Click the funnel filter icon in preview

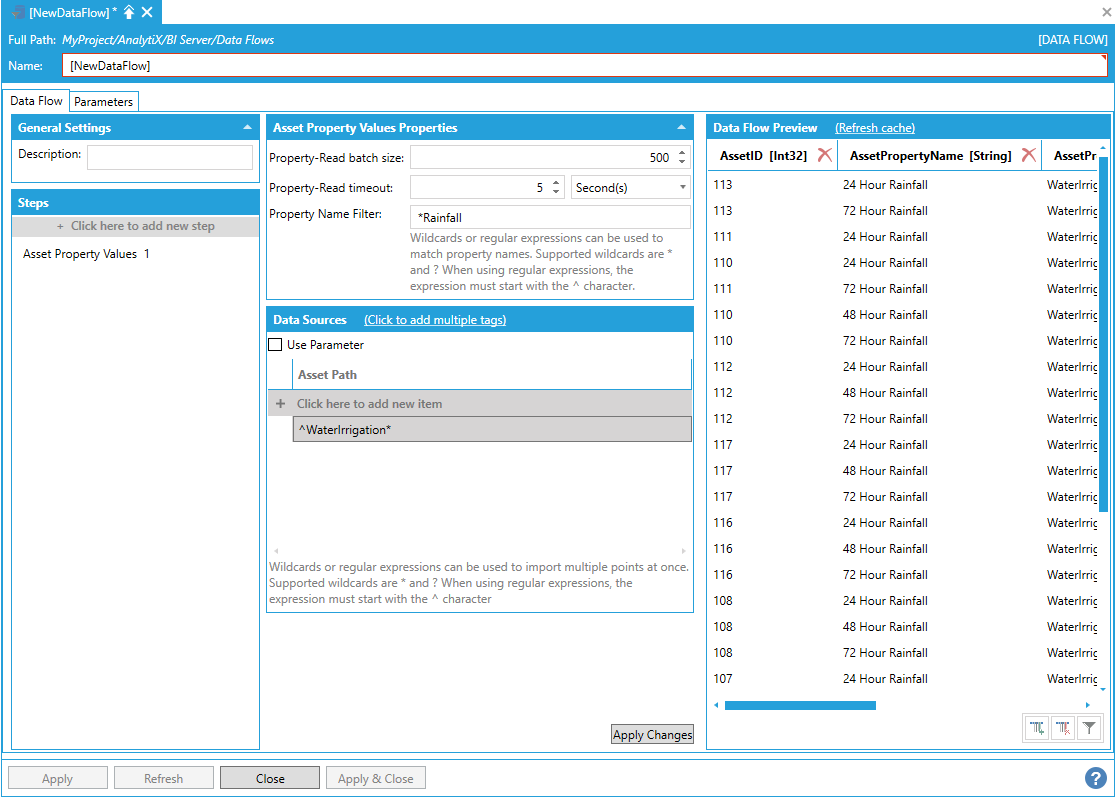click(x=1089, y=729)
